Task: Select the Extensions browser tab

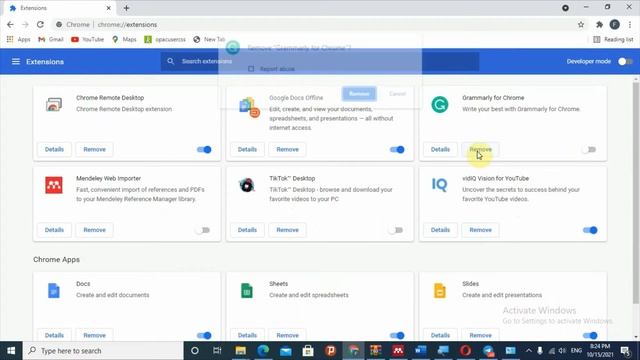Action: (59, 8)
